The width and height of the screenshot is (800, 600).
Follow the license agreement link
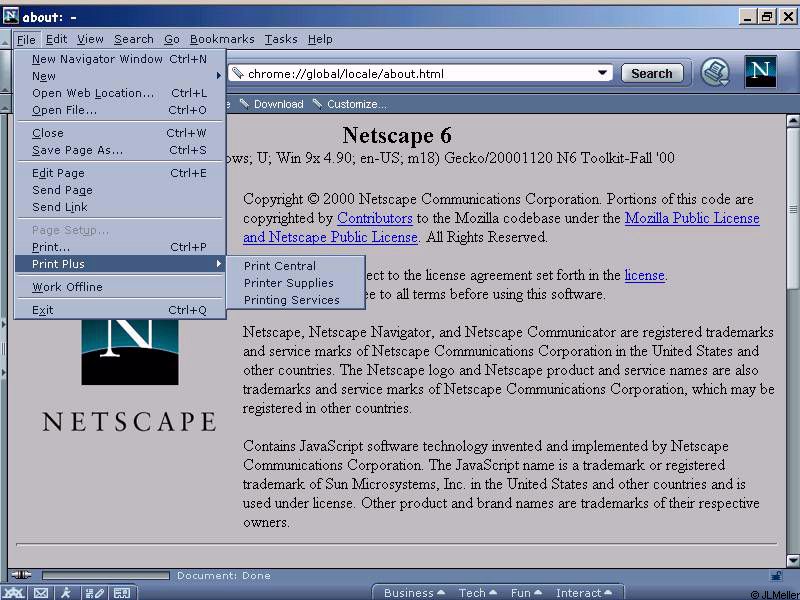click(x=644, y=276)
